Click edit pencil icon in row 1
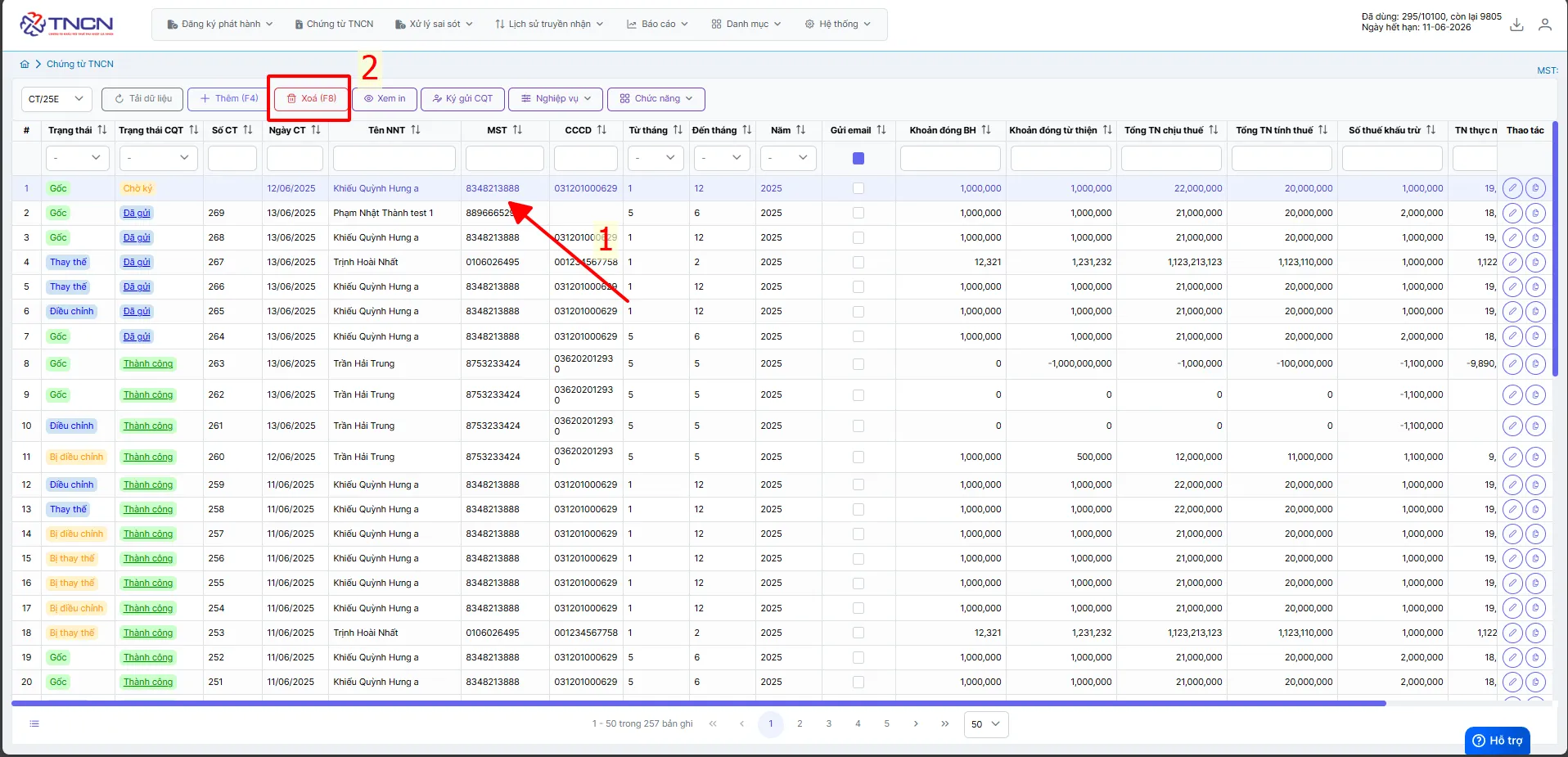 [x=1512, y=188]
